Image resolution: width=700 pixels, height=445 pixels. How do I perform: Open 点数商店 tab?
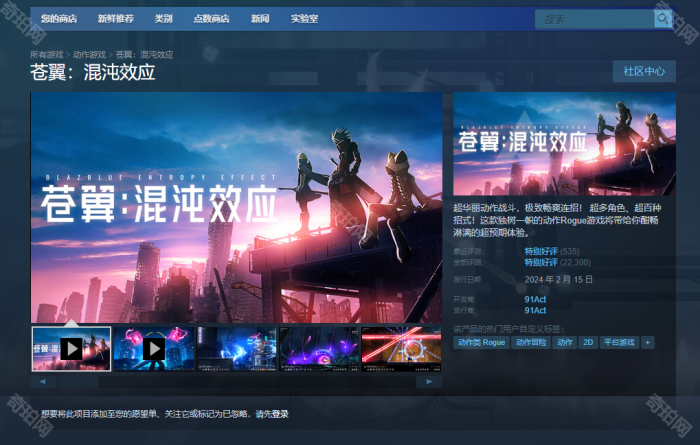pos(211,19)
